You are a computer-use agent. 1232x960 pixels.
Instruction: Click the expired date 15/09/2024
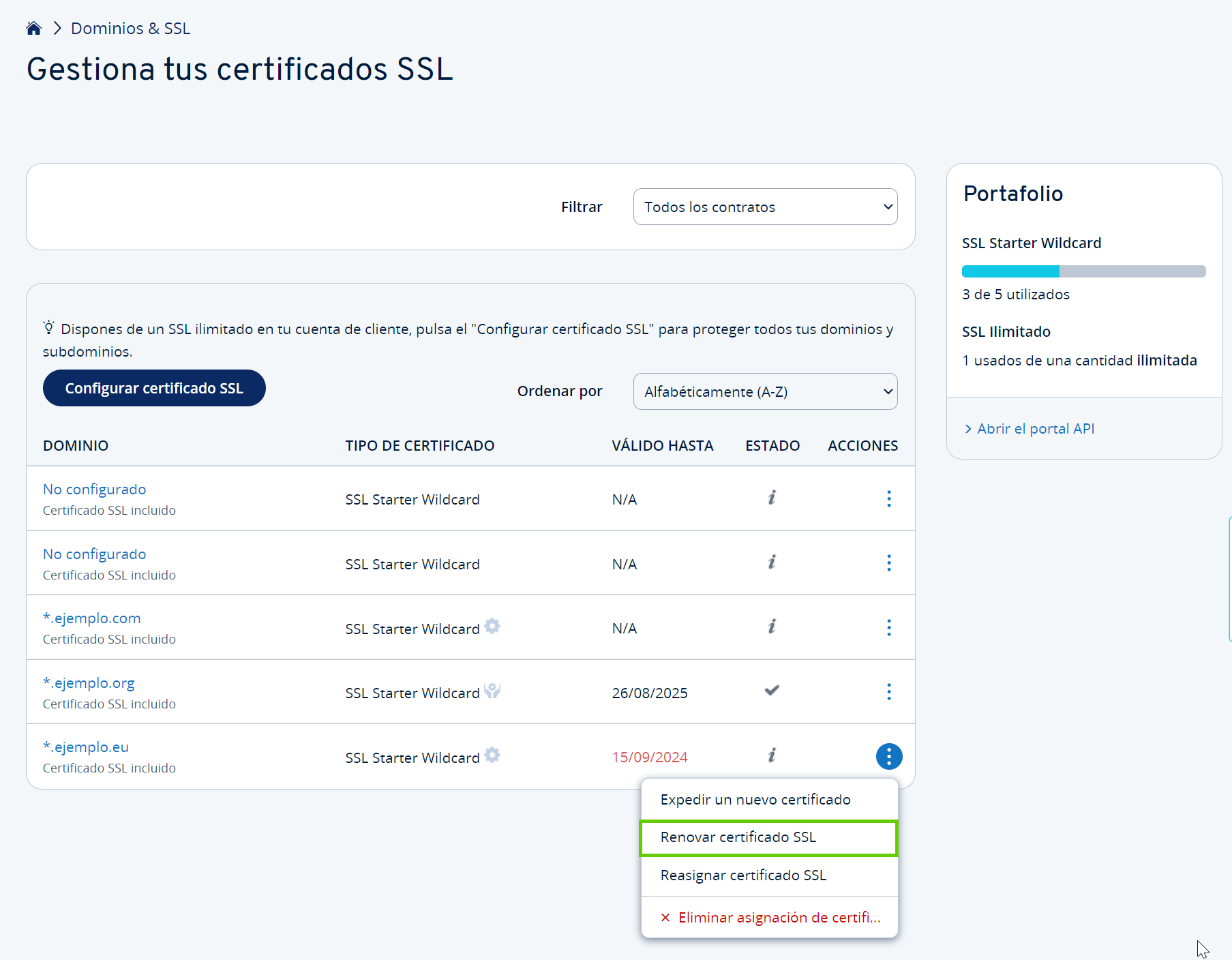(x=650, y=757)
